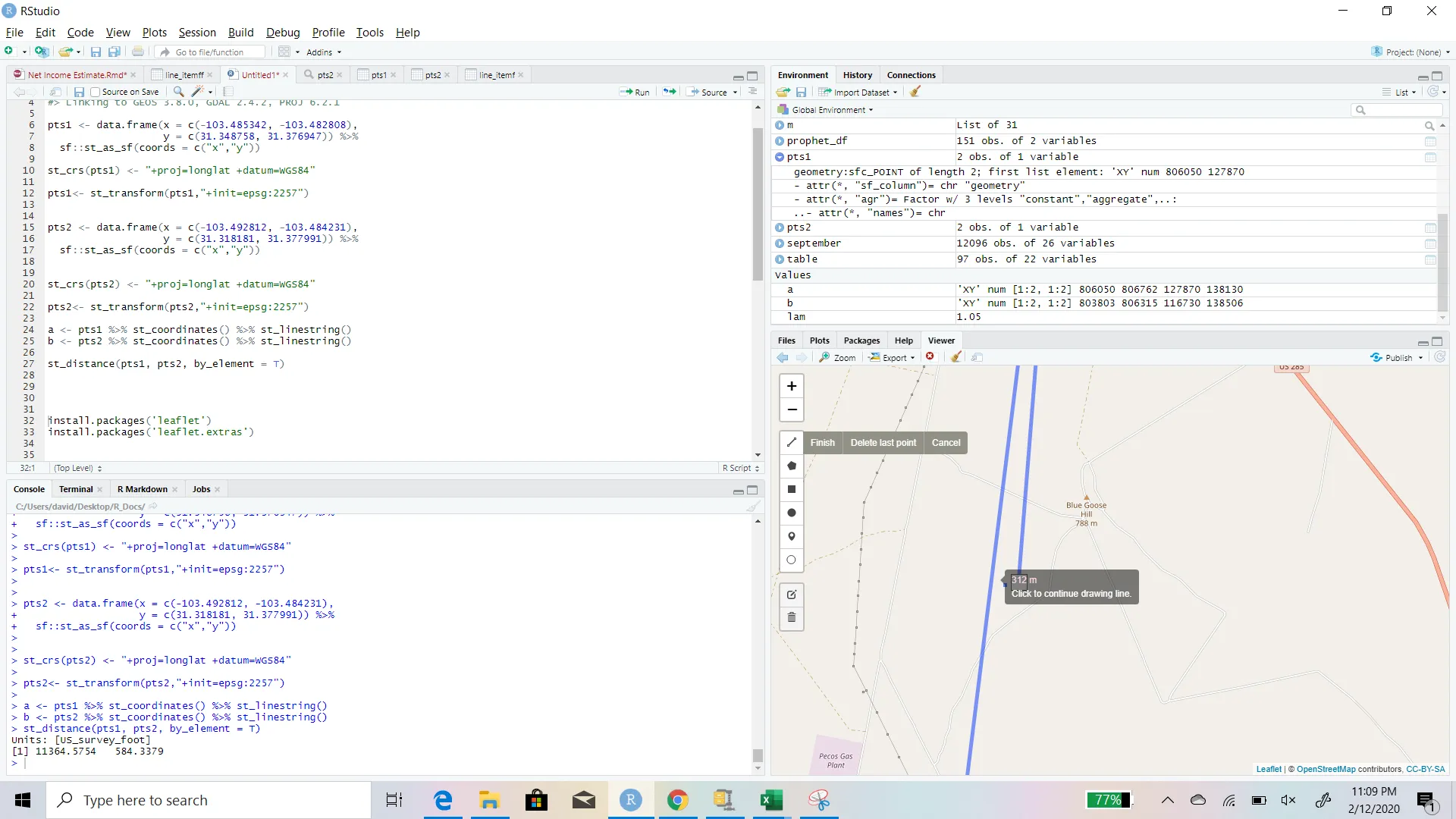
Task: Clear environment objects with broom icon
Action: pyautogui.click(x=915, y=92)
